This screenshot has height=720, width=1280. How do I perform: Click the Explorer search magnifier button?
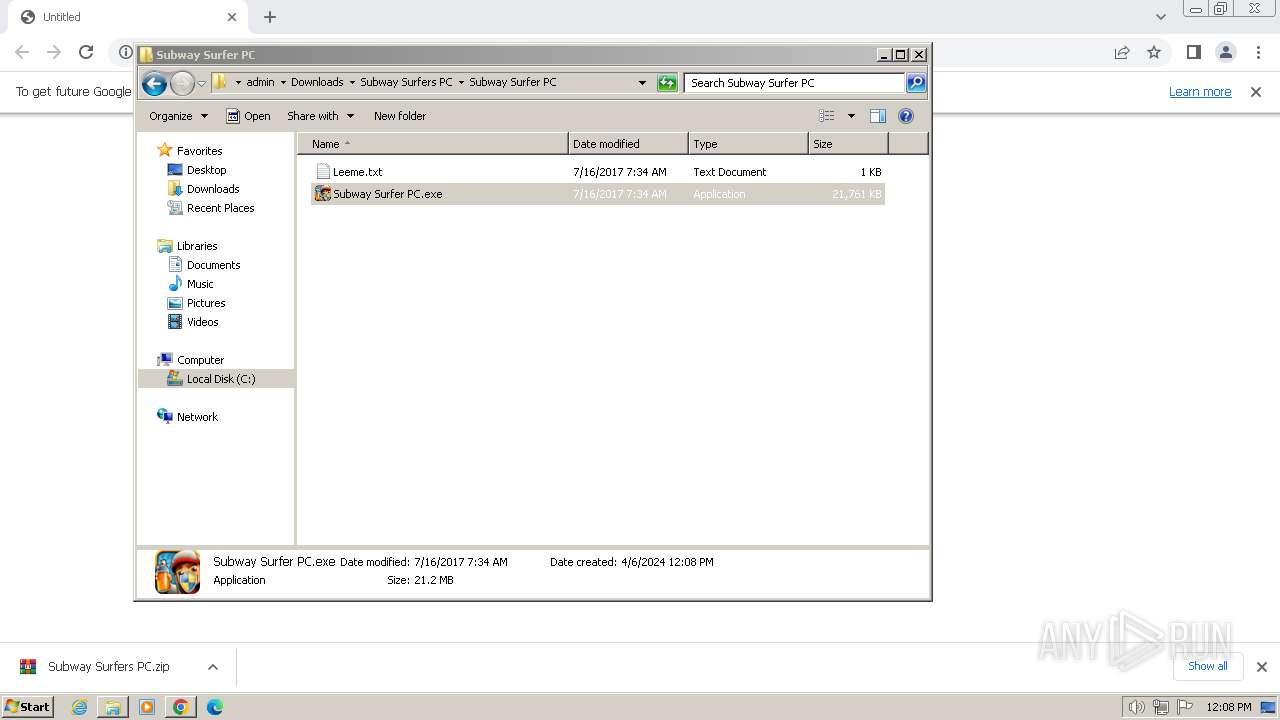[916, 83]
